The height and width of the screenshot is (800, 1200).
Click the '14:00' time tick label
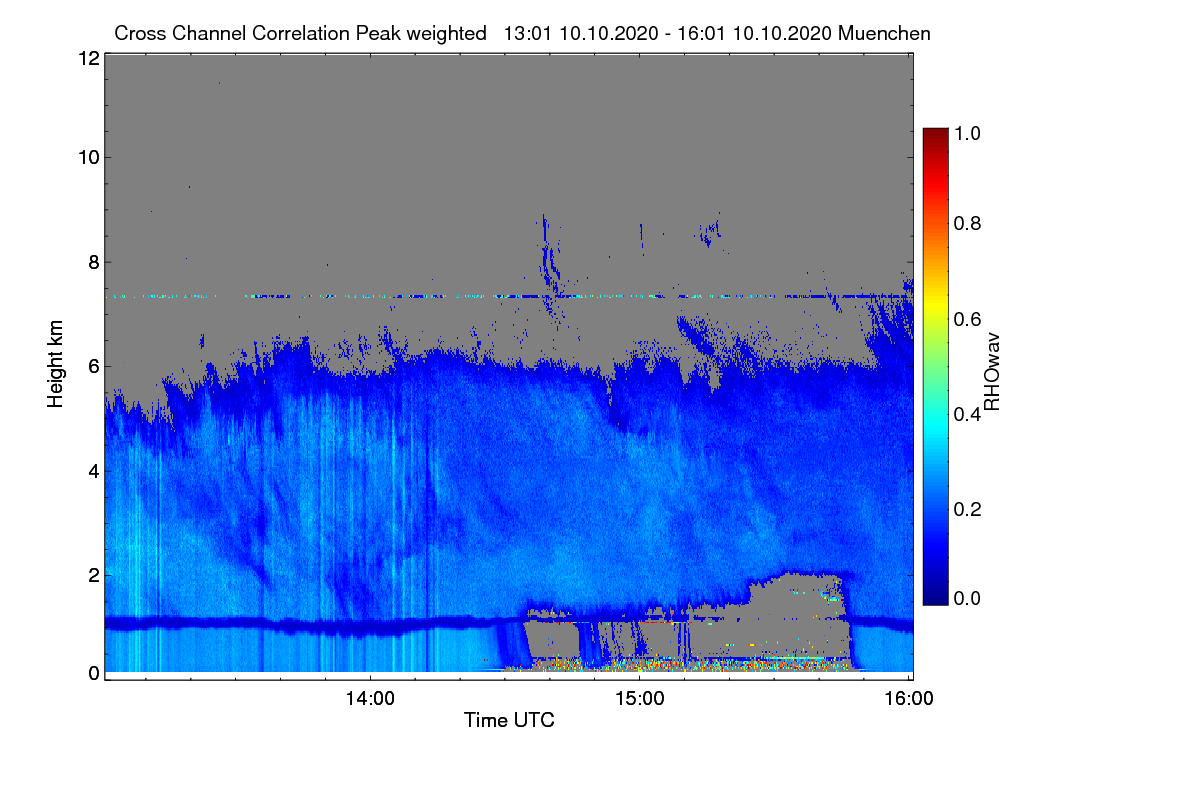tap(370, 698)
